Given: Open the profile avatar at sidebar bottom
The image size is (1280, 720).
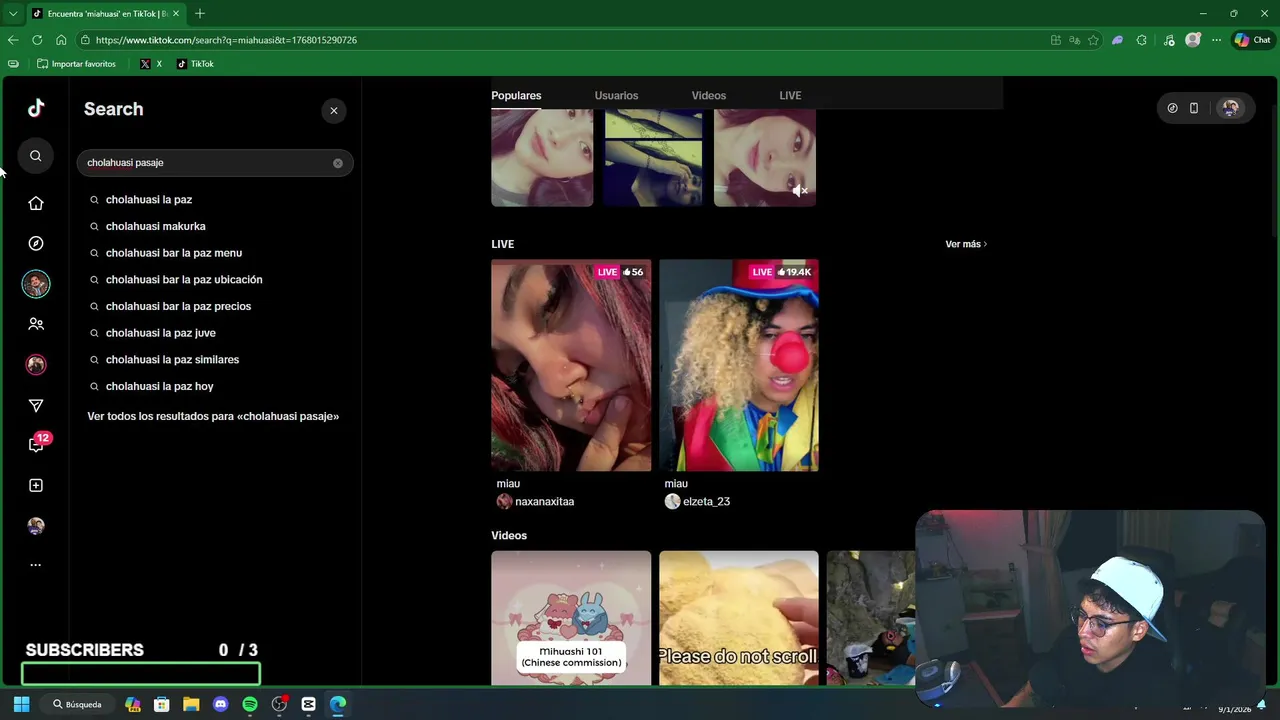Looking at the screenshot, I should coord(36,526).
